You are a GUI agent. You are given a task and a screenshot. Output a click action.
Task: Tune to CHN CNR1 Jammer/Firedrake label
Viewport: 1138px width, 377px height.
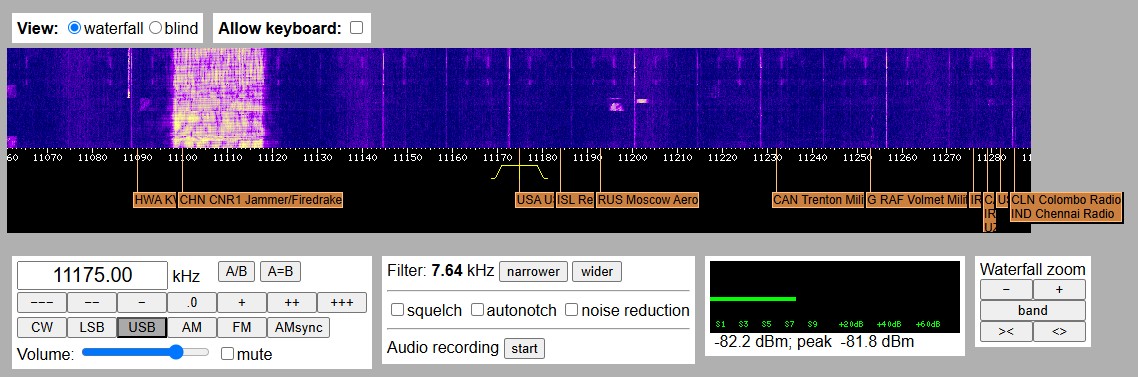pos(261,200)
